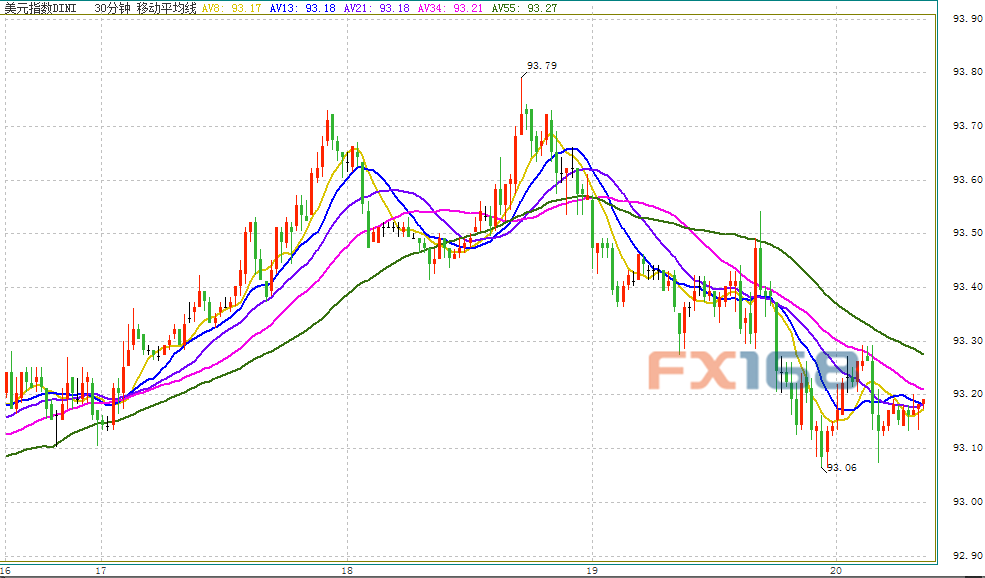Click the 93.00 price axis label
Image resolution: width=985 pixels, height=578 pixels.
[967, 502]
